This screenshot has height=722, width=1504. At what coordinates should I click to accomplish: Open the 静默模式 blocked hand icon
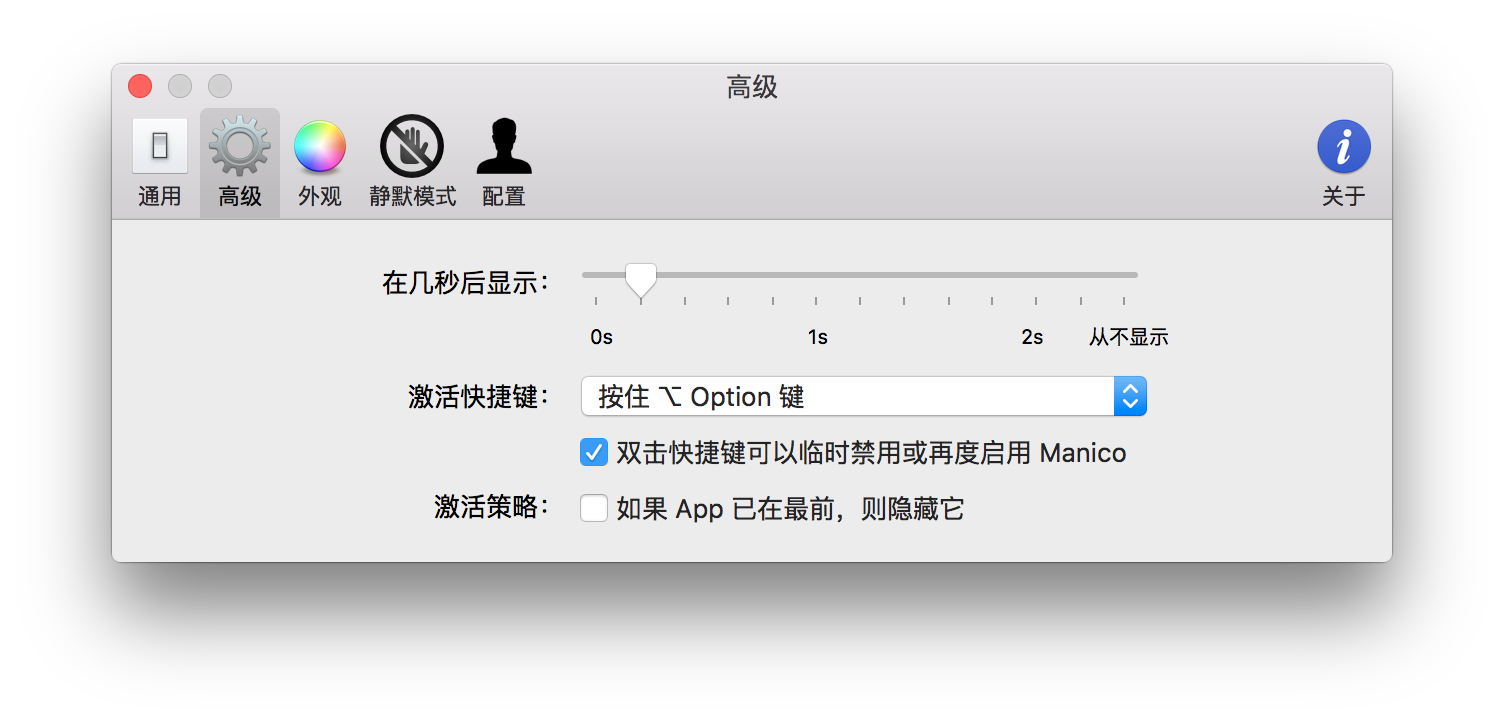pos(412,146)
